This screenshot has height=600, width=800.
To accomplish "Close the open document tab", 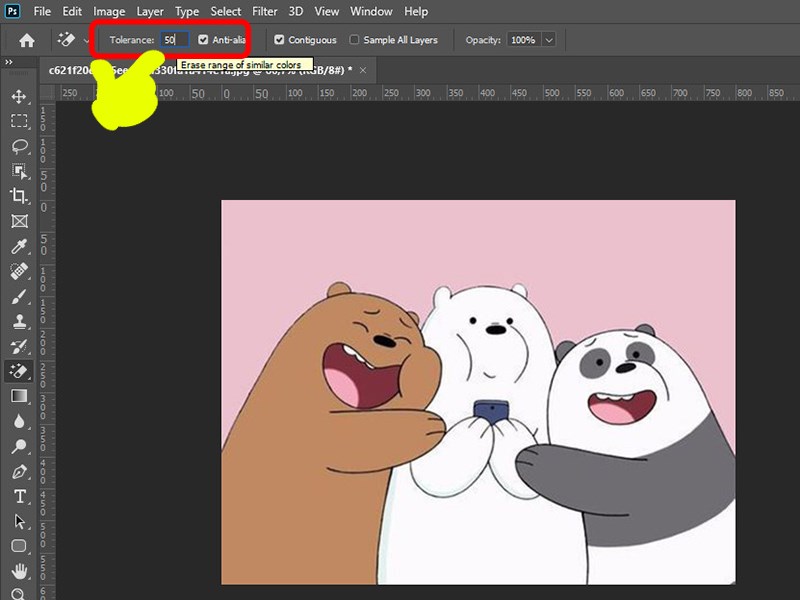I will click(x=363, y=70).
